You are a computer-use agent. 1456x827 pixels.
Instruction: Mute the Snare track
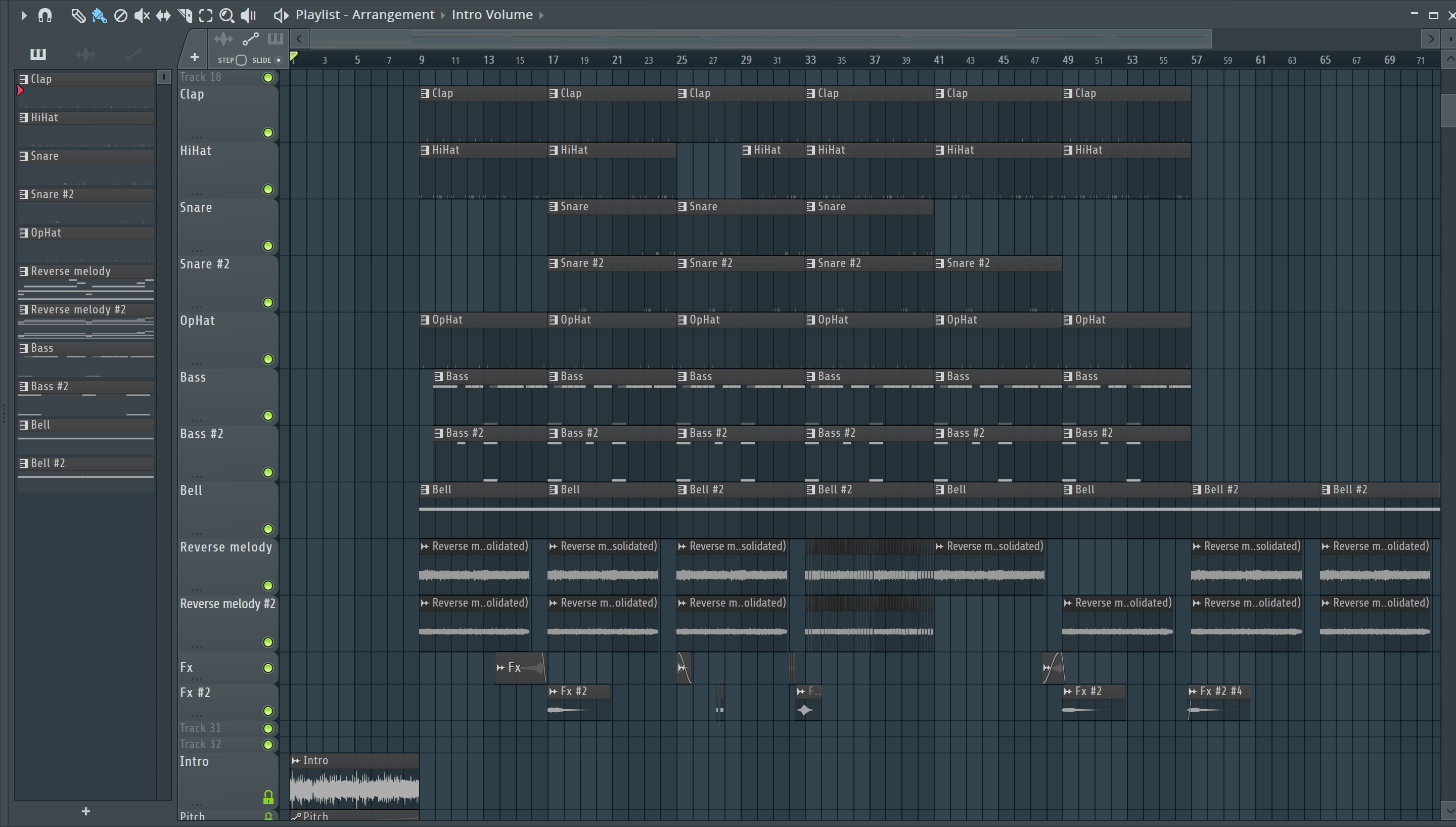tap(268, 247)
